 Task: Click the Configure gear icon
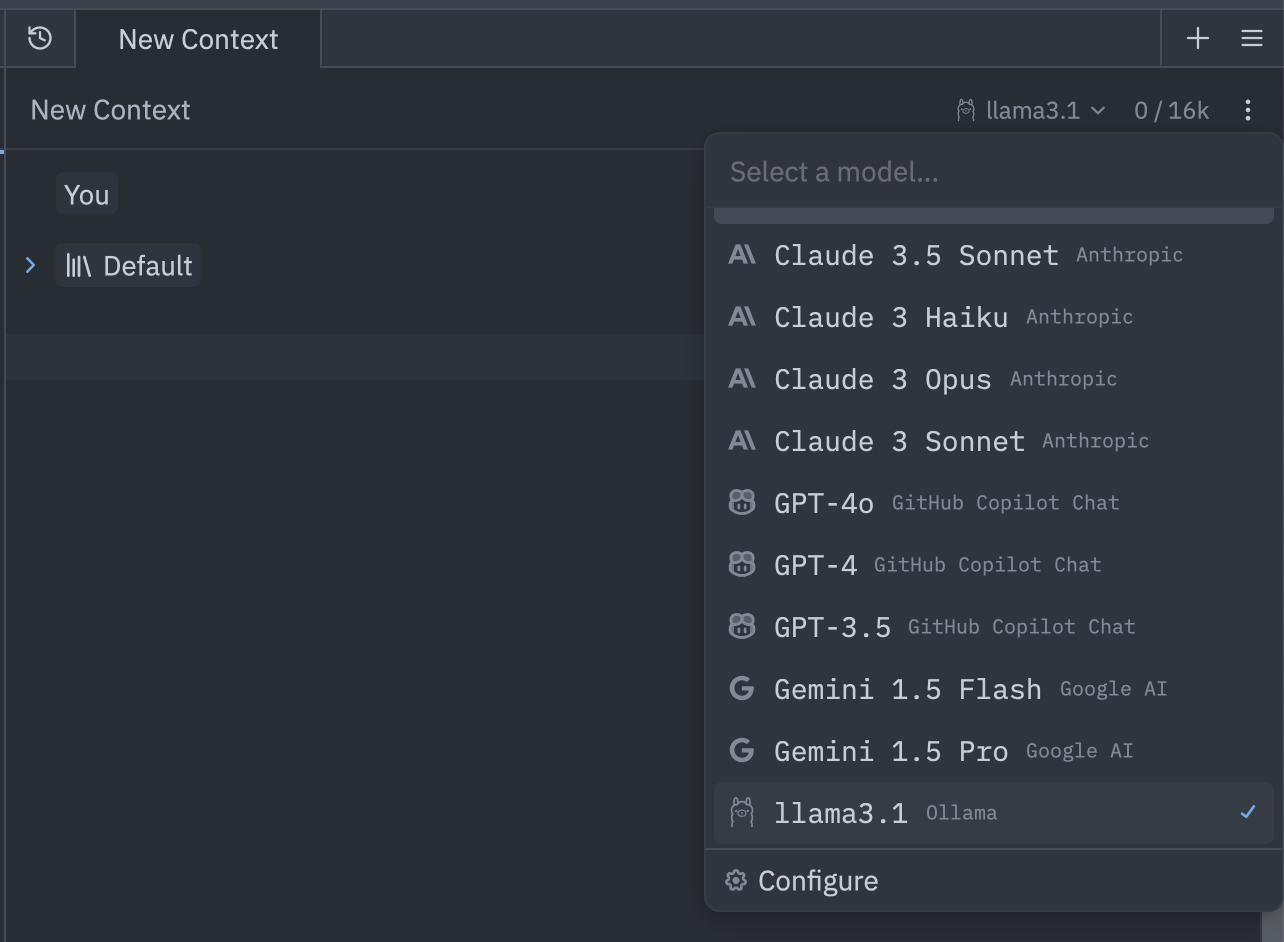pyautogui.click(x=736, y=881)
